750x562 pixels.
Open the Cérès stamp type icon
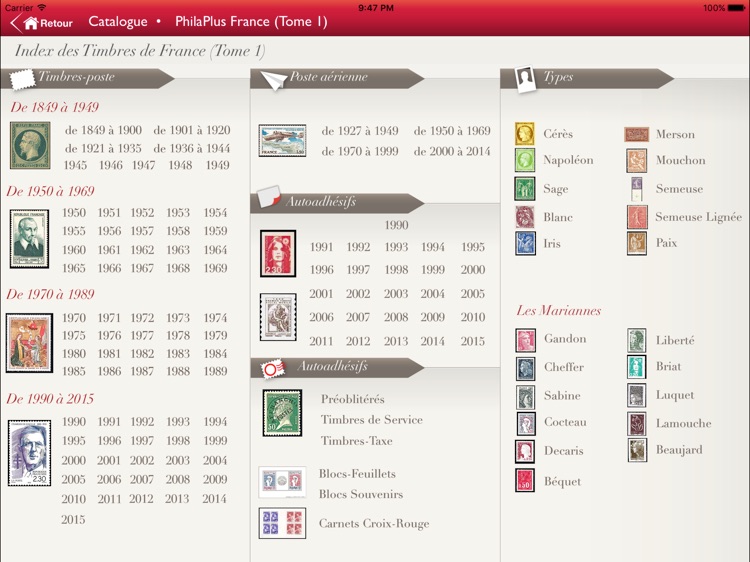point(524,133)
